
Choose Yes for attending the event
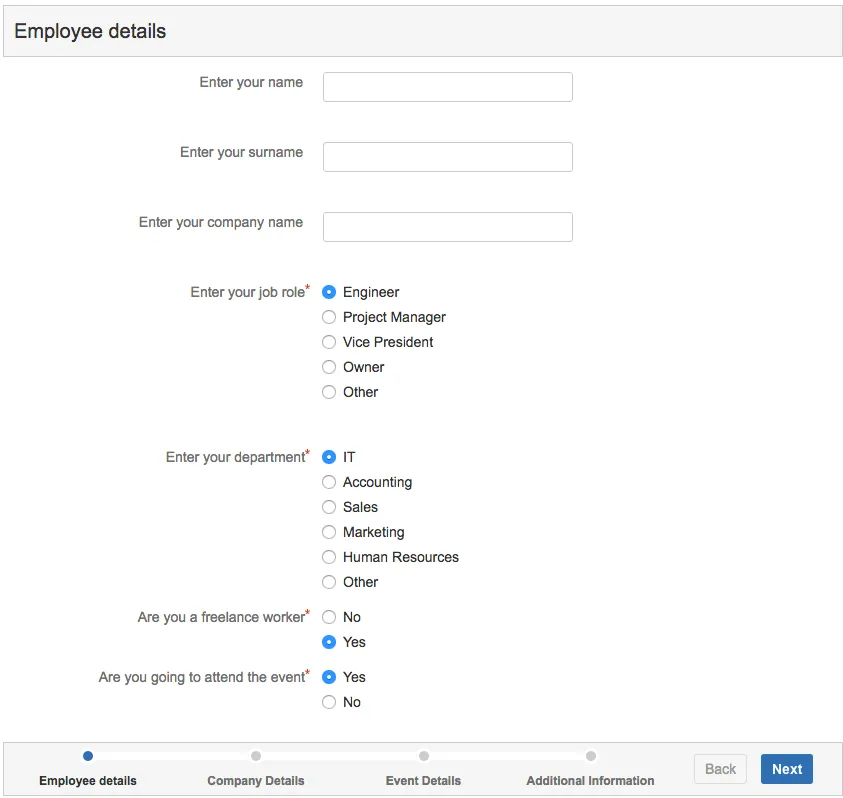click(x=328, y=677)
